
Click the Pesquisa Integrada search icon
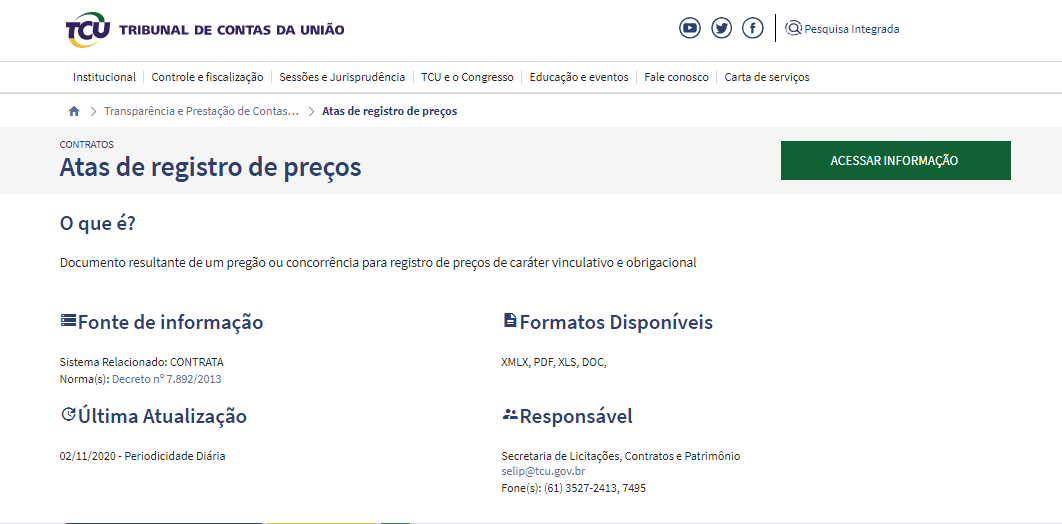coord(794,28)
